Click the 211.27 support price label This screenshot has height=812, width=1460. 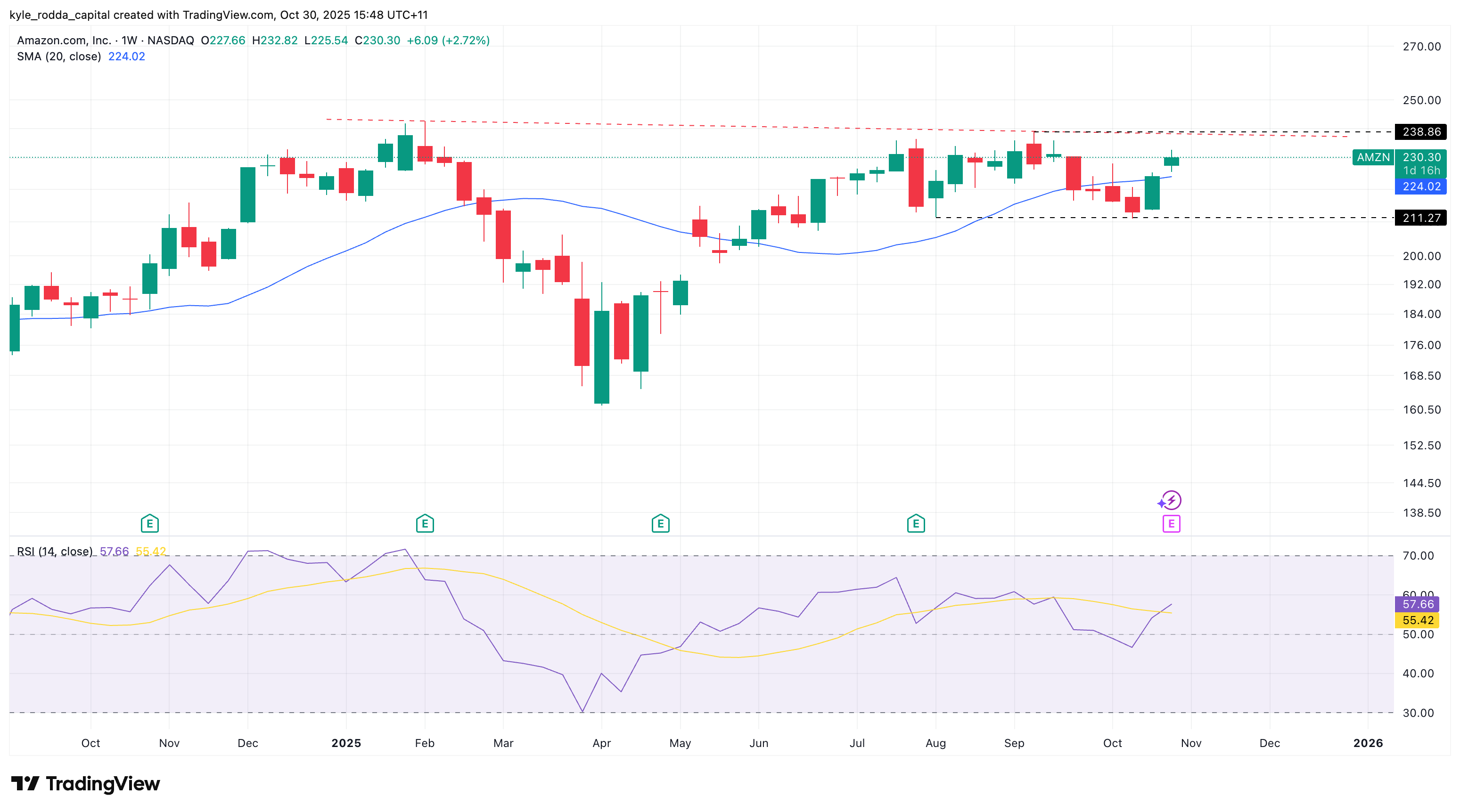point(1420,218)
